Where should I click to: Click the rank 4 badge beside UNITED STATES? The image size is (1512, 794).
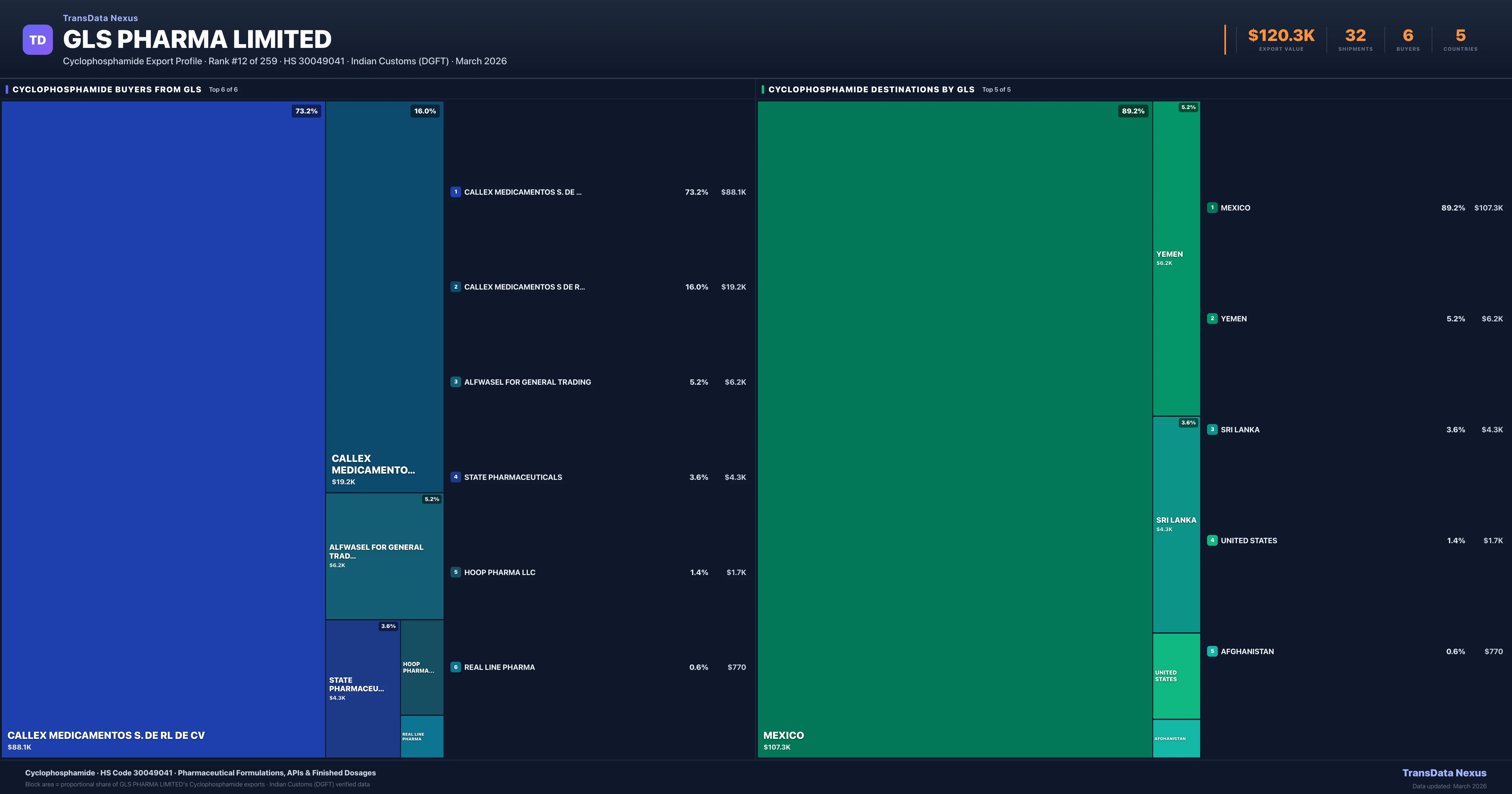coord(1212,540)
